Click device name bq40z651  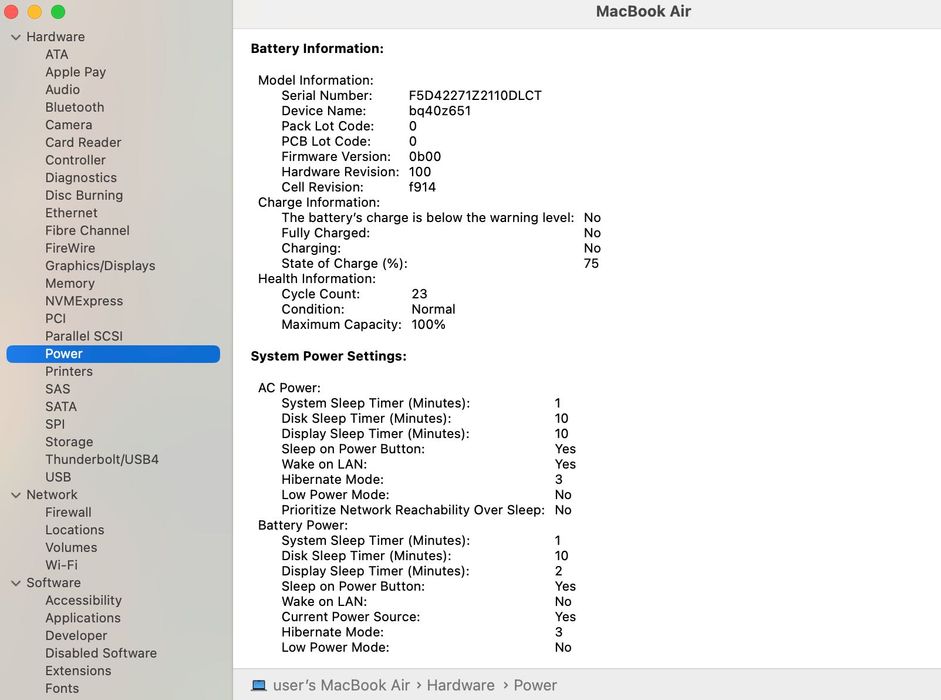click(x=439, y=111)
